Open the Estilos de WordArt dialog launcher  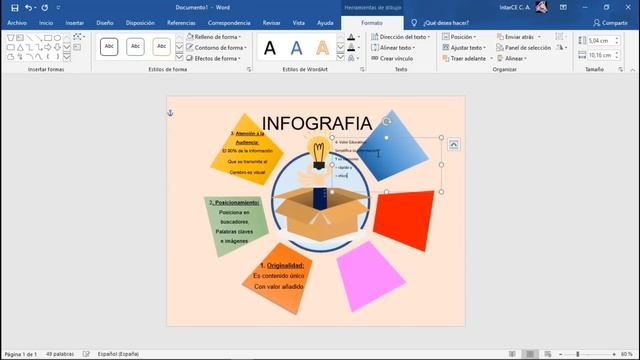(x=362, y=69)
